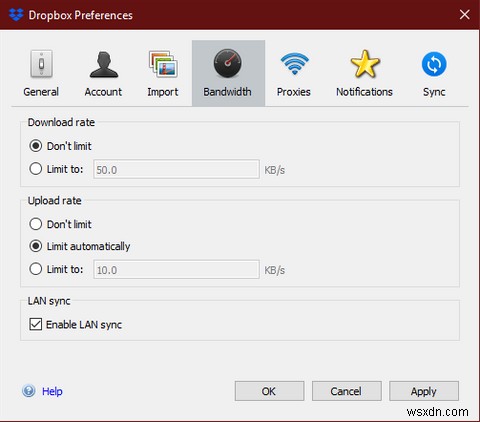Open the Notifications tab

point(364,73)
